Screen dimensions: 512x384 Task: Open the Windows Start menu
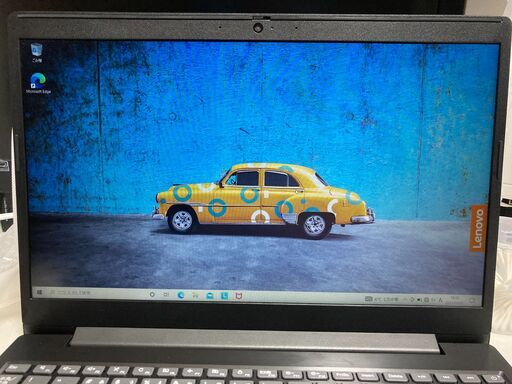click(40, 292)
